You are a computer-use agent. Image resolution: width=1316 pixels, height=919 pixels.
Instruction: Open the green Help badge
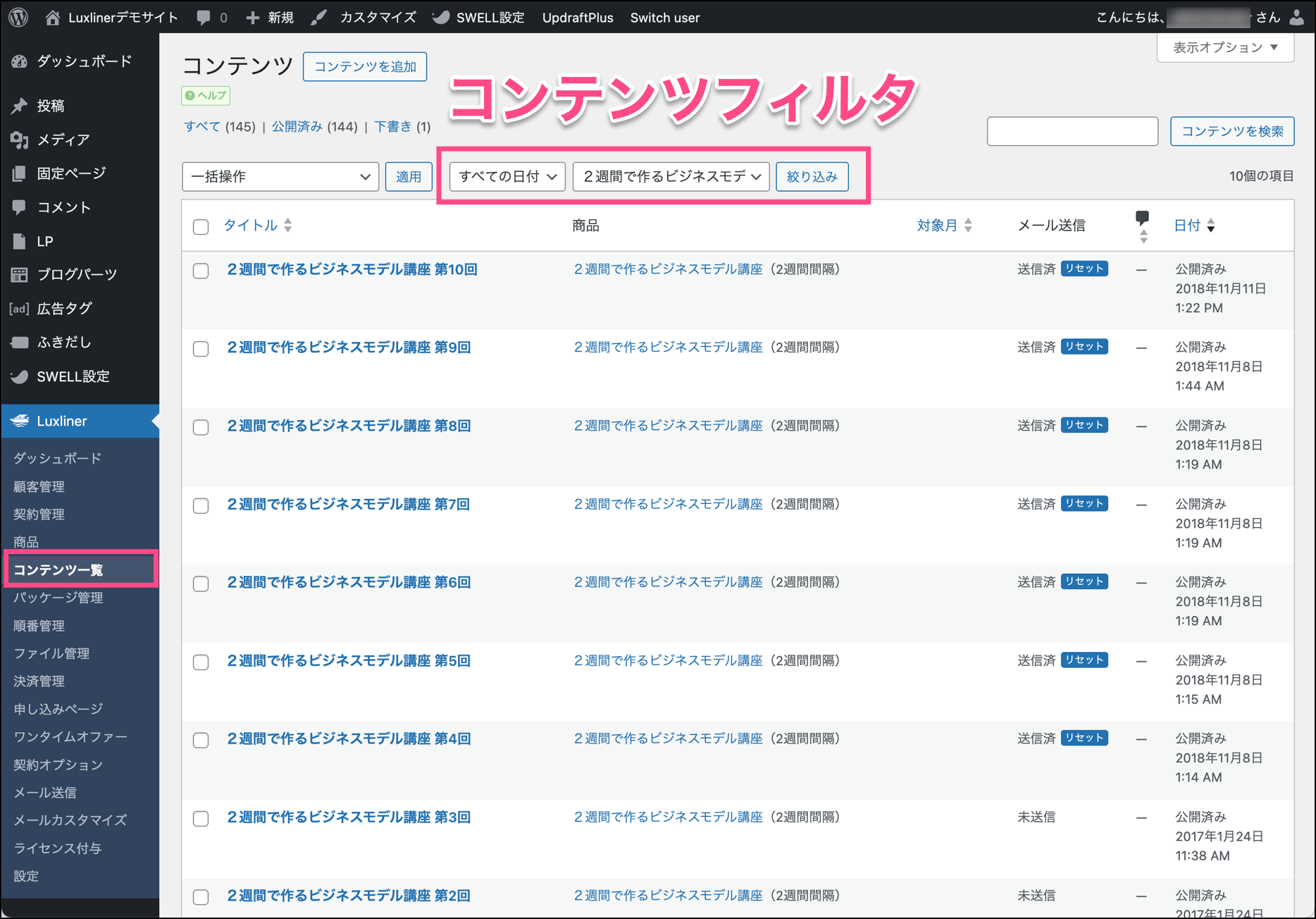point(206,96)
